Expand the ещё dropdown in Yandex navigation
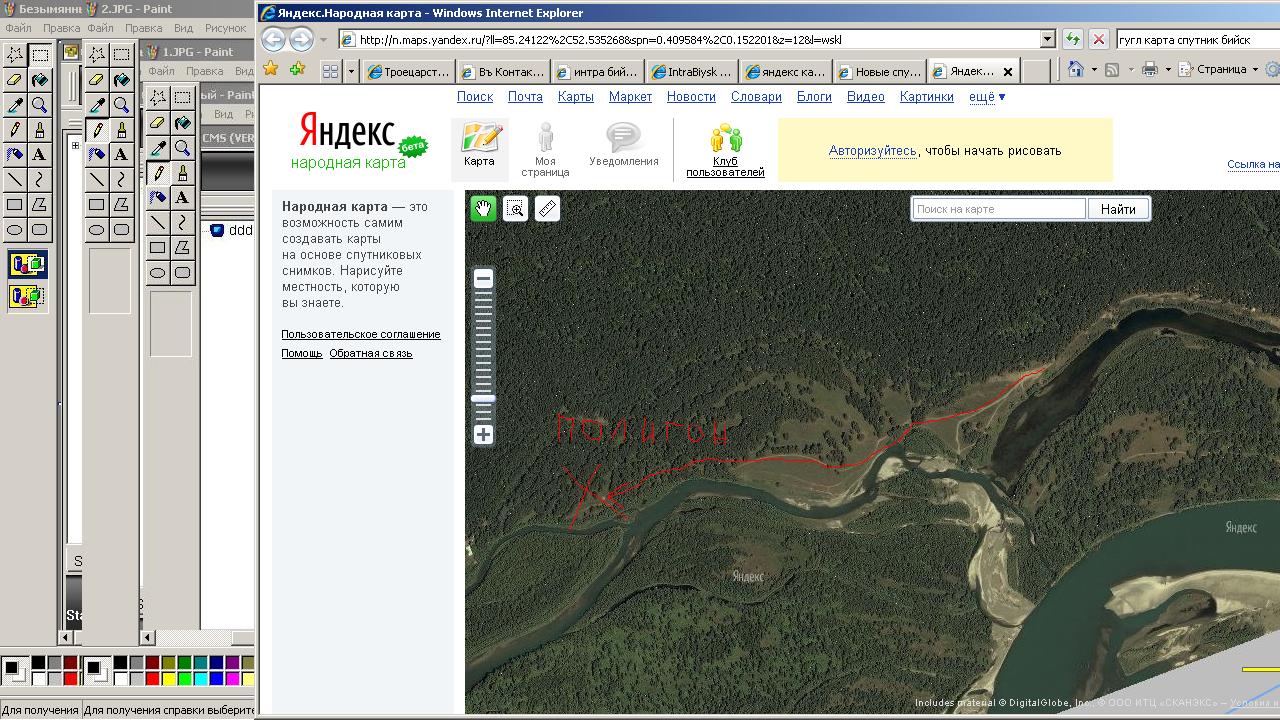This screenshot has height=720, width=1280. [x=987, y=97]
